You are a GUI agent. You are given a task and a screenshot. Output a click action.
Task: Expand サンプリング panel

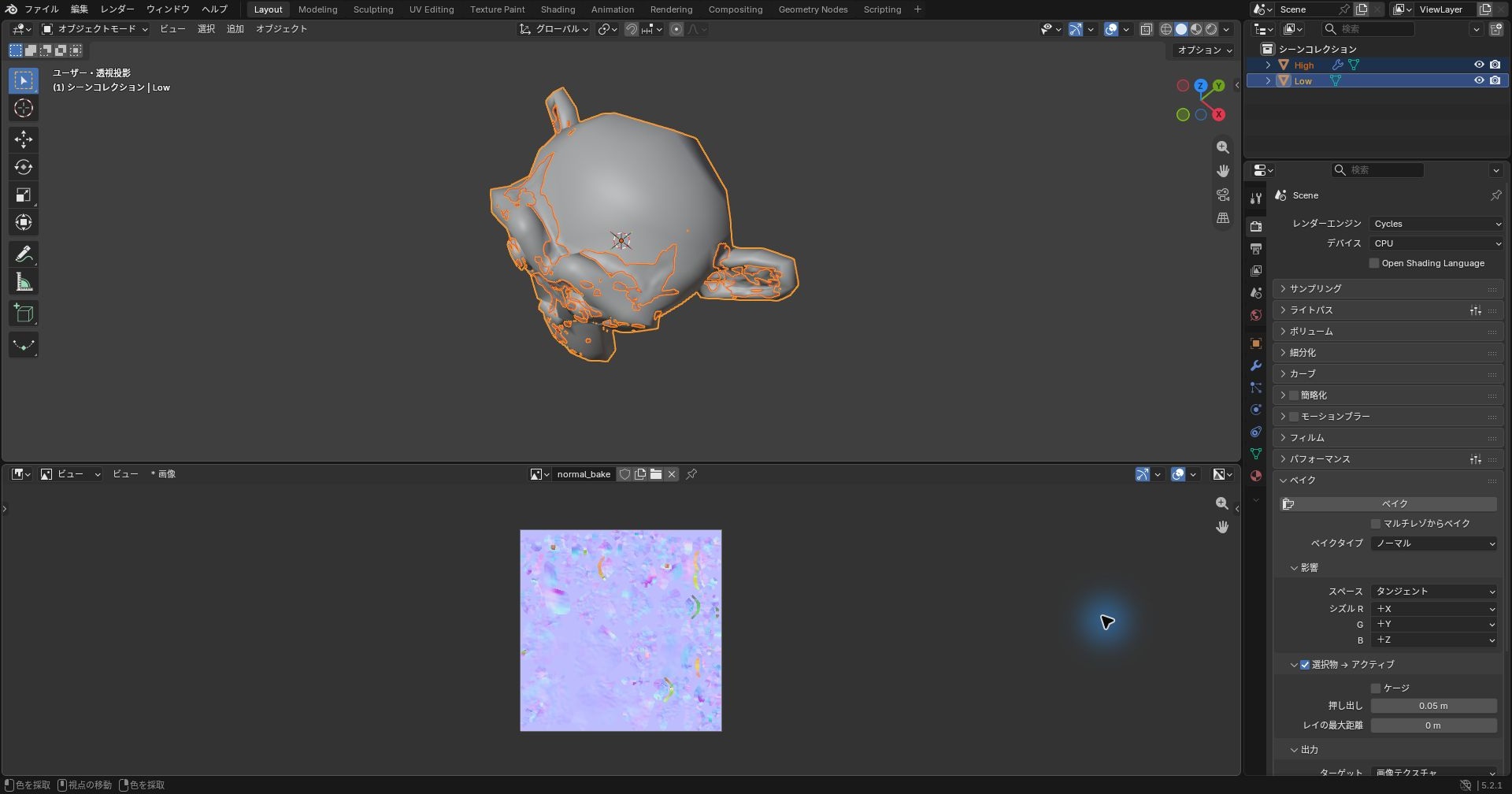click(x=1388, y=289)
